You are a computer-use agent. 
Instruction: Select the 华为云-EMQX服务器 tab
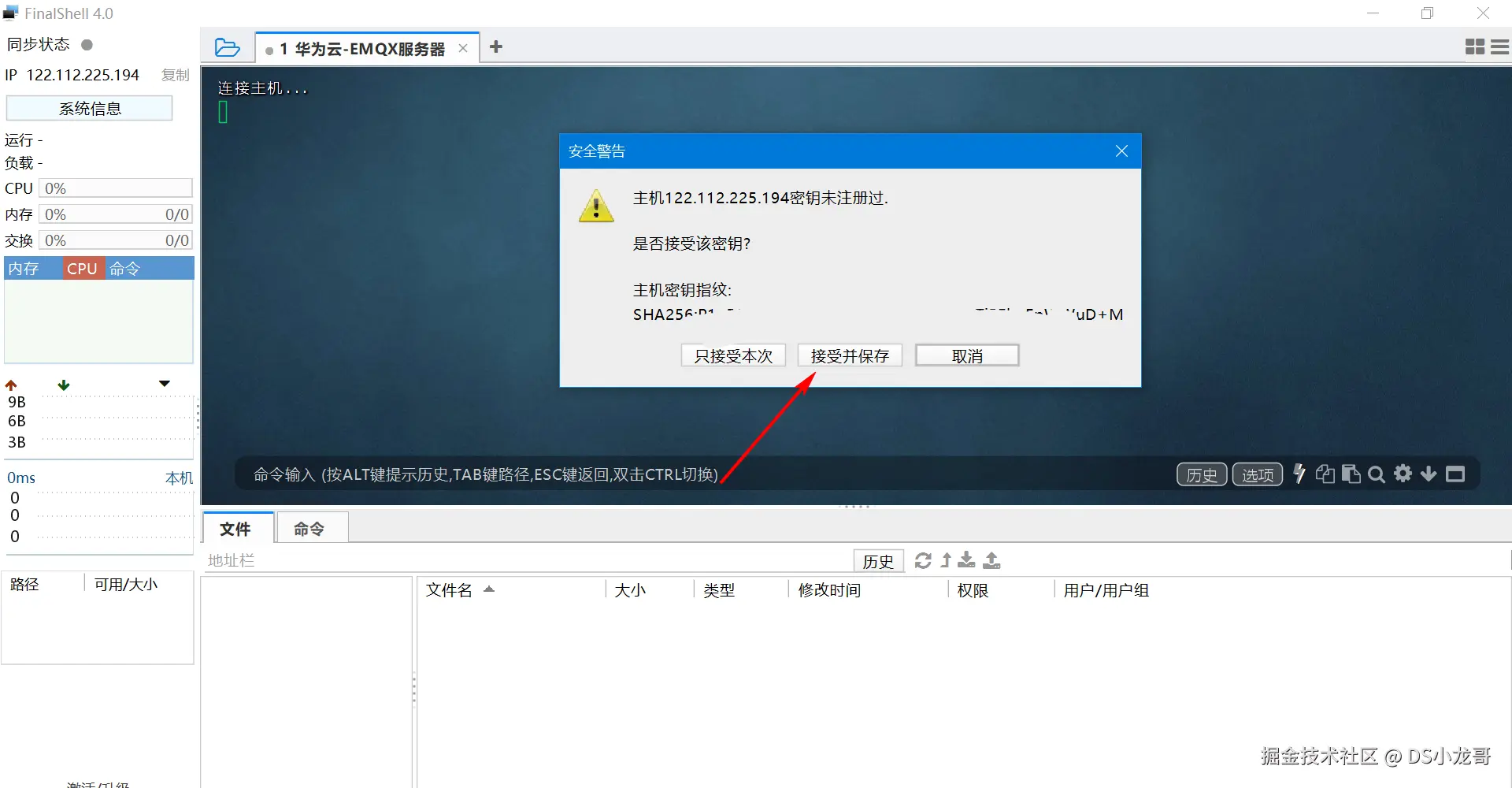[368, 48]
